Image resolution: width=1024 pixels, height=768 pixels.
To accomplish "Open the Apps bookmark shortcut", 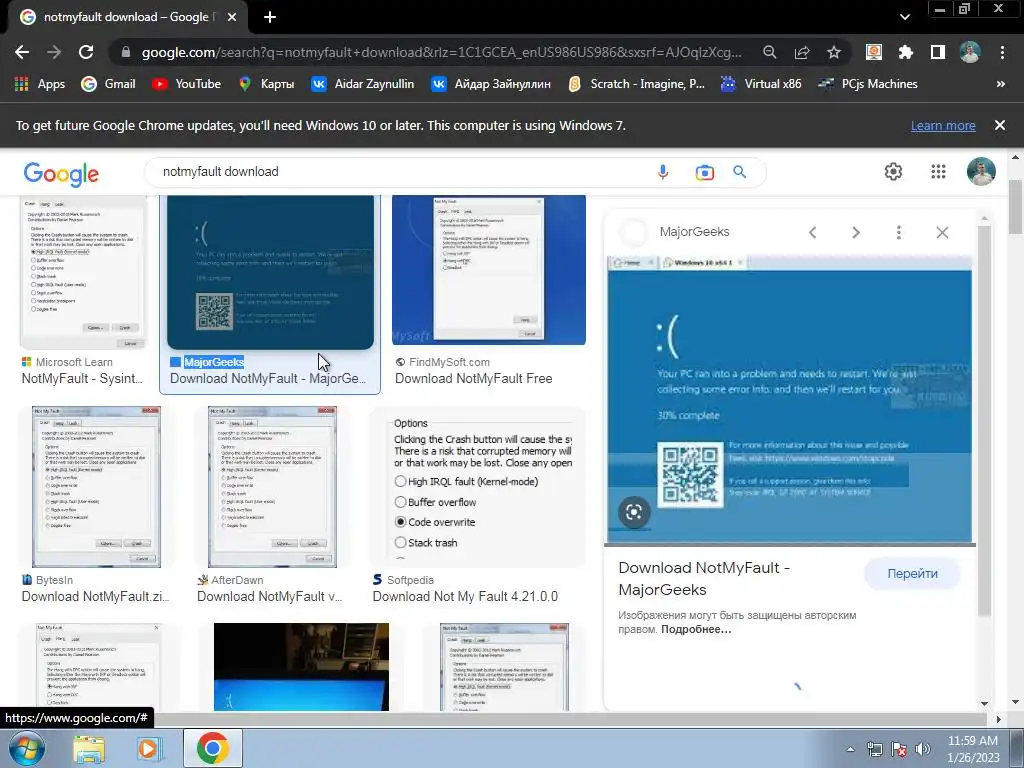I will pyautogui.click(x=40, y=84).
